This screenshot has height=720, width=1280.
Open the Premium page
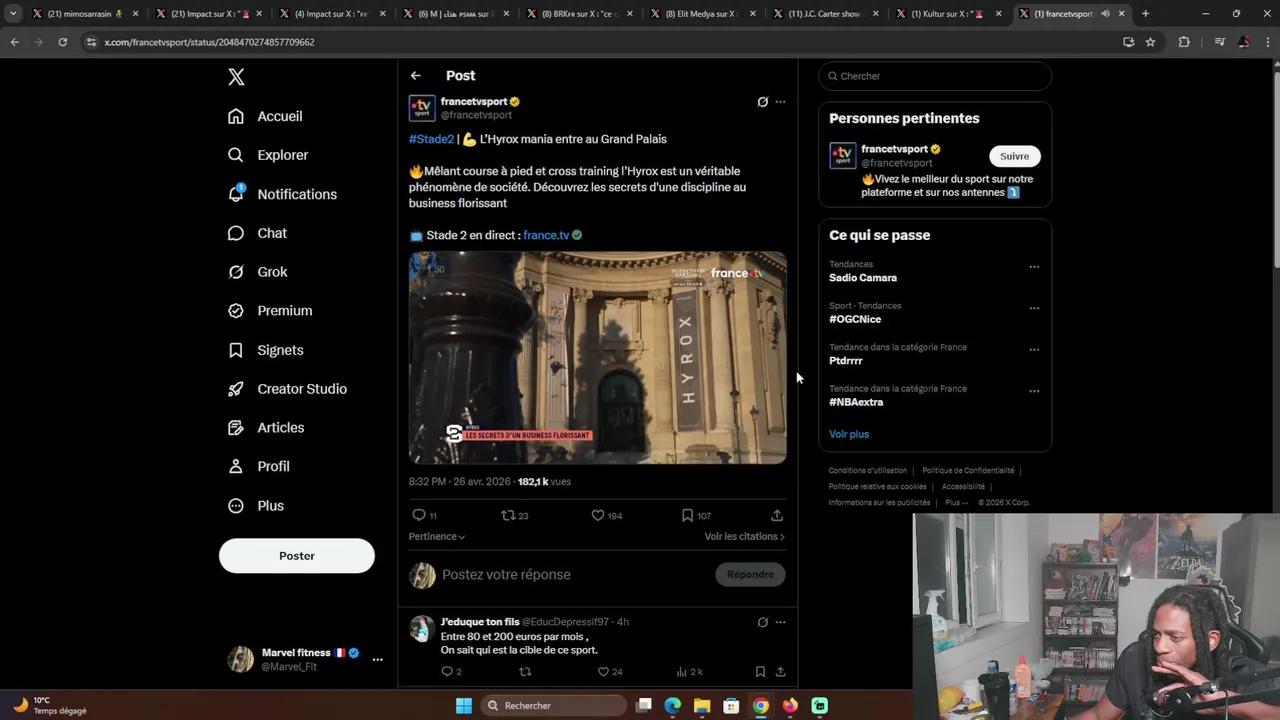269,311
